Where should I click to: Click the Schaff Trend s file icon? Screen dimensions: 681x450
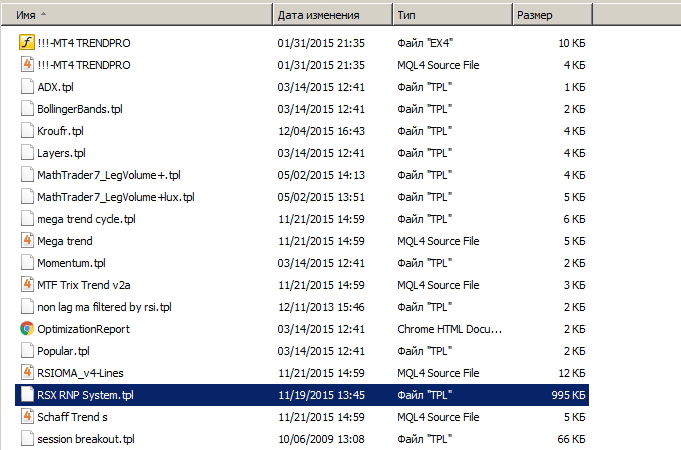click(x=27, y=417)
